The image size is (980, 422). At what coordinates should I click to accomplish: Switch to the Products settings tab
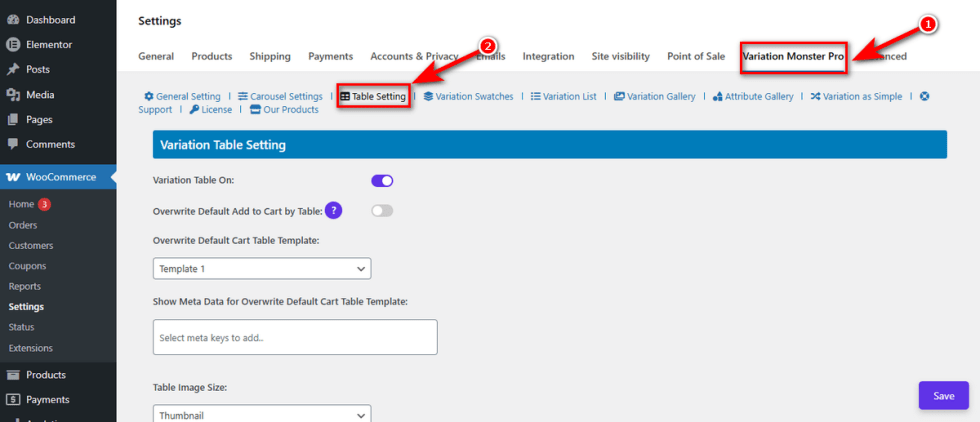[212, 56]
